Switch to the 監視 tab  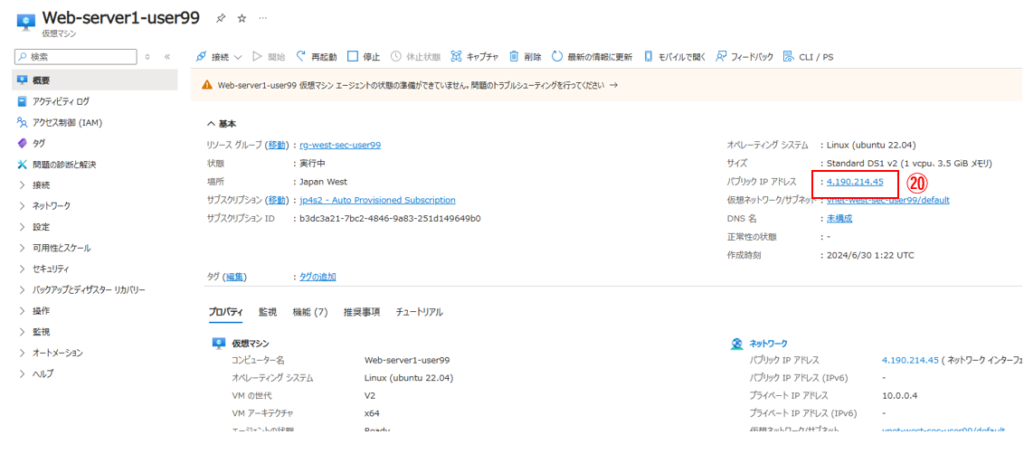pos(267,312)
